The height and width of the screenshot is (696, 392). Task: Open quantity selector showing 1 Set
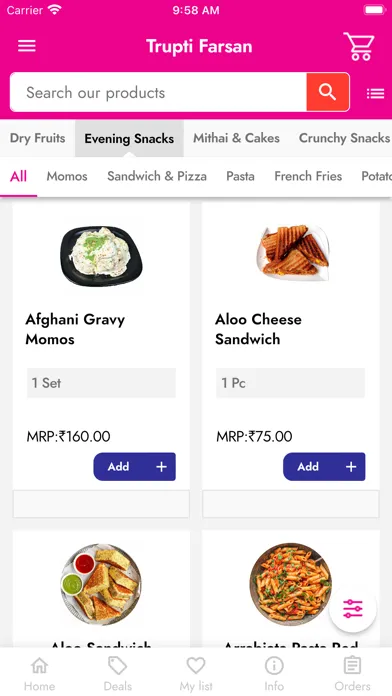click(101, 383)
